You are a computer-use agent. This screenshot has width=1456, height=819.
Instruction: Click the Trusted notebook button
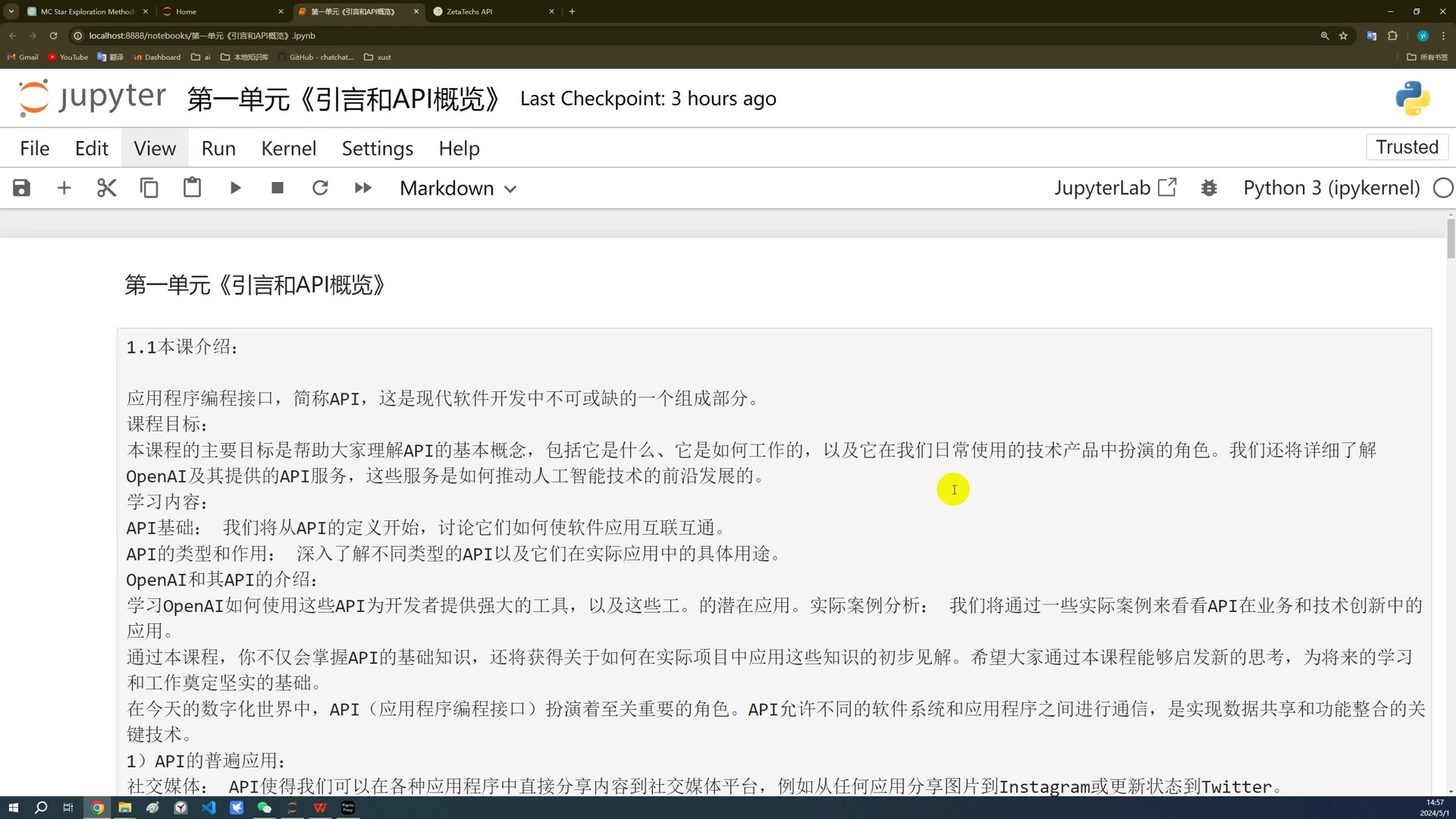[x=1407, y=147]
